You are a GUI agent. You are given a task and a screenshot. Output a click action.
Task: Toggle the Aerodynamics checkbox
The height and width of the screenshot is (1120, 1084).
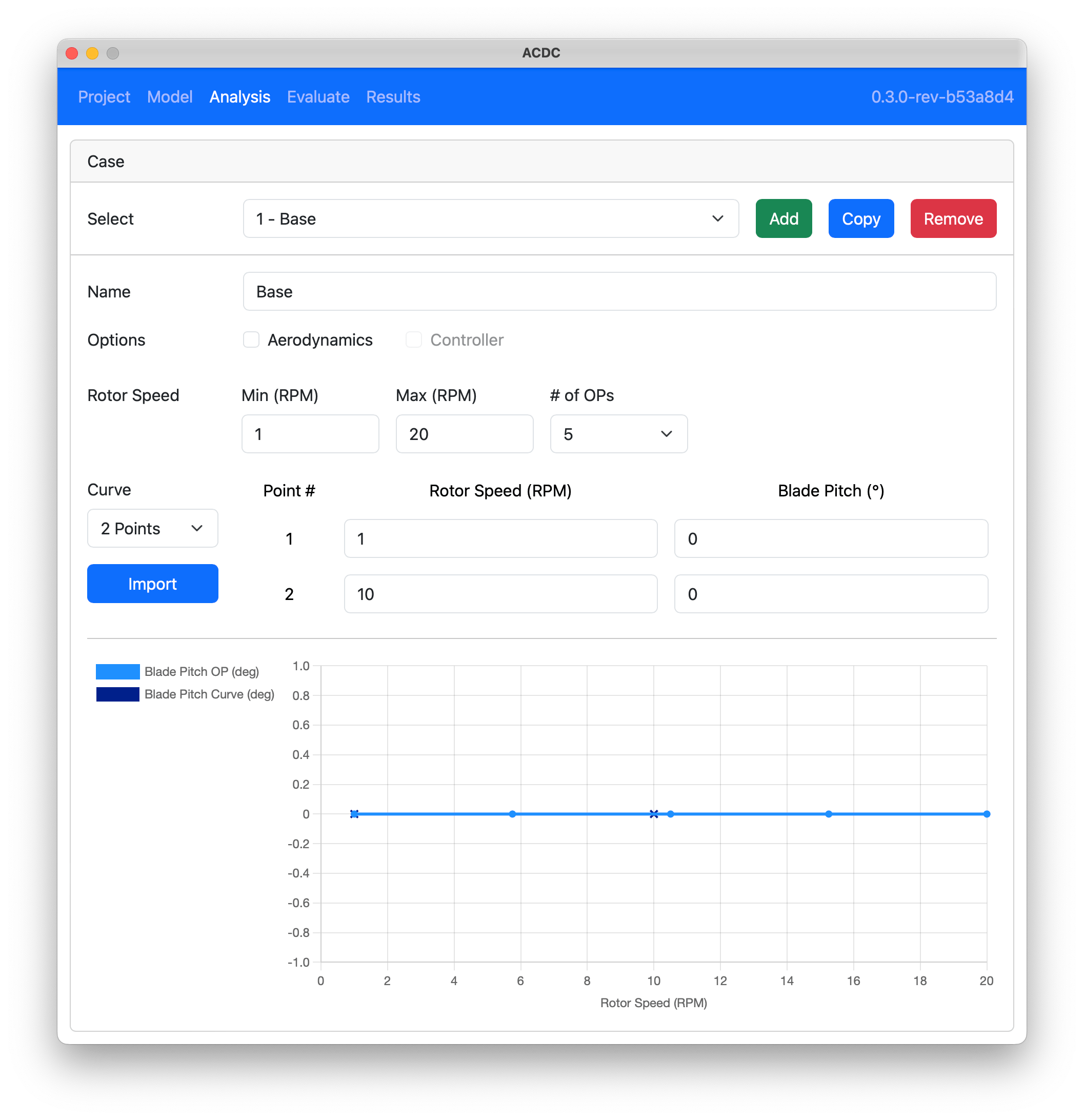click(251, 339)
